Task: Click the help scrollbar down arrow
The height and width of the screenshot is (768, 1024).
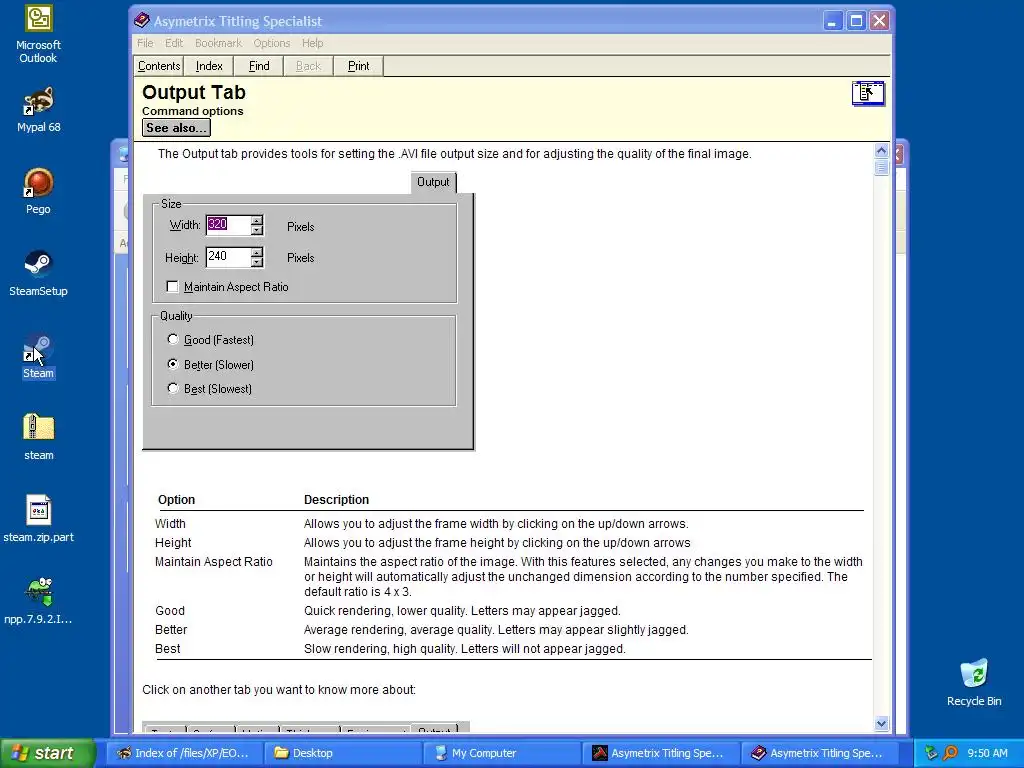Action: [881, 723]
